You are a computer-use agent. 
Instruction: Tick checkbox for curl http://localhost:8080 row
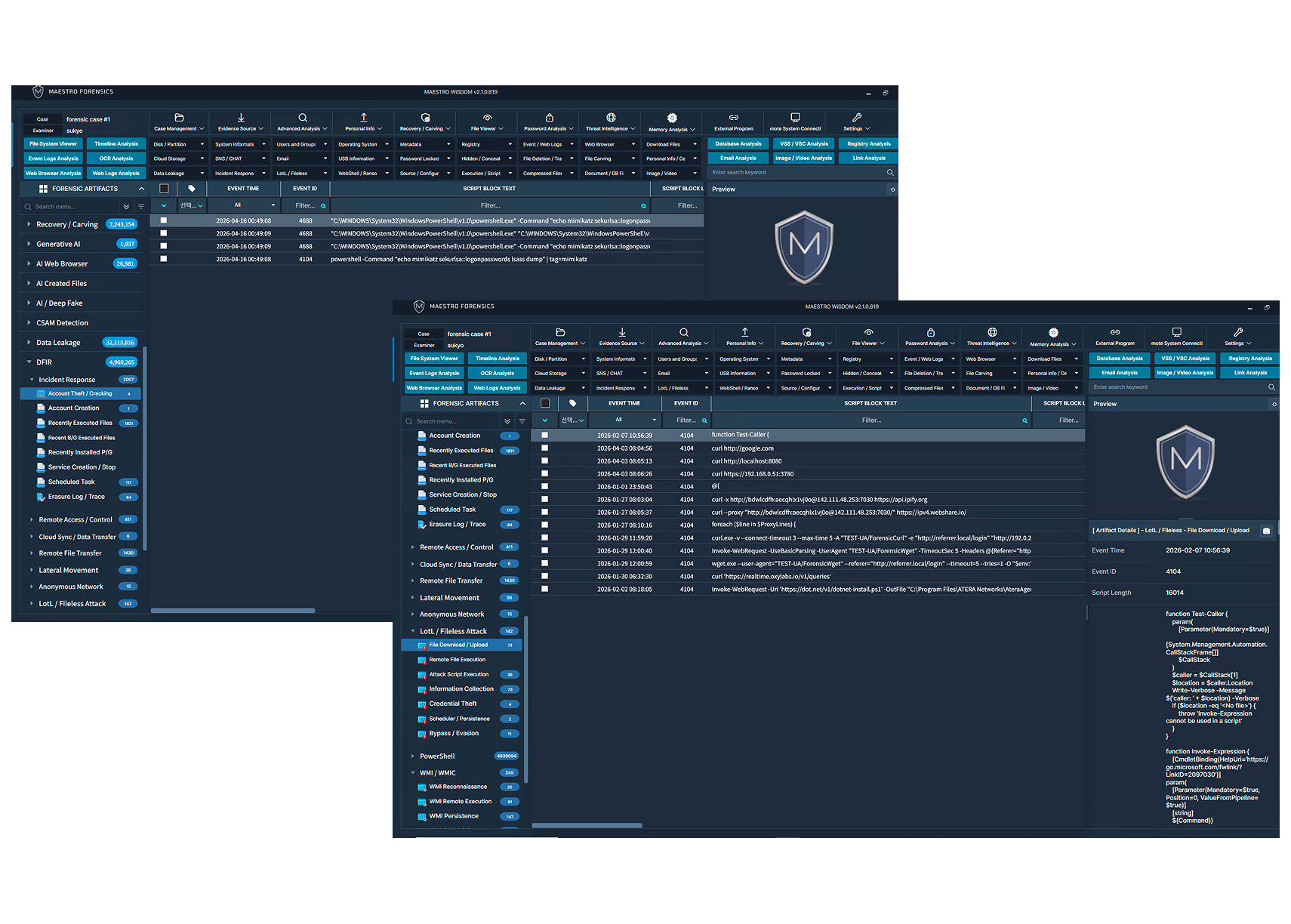[544, 460]
